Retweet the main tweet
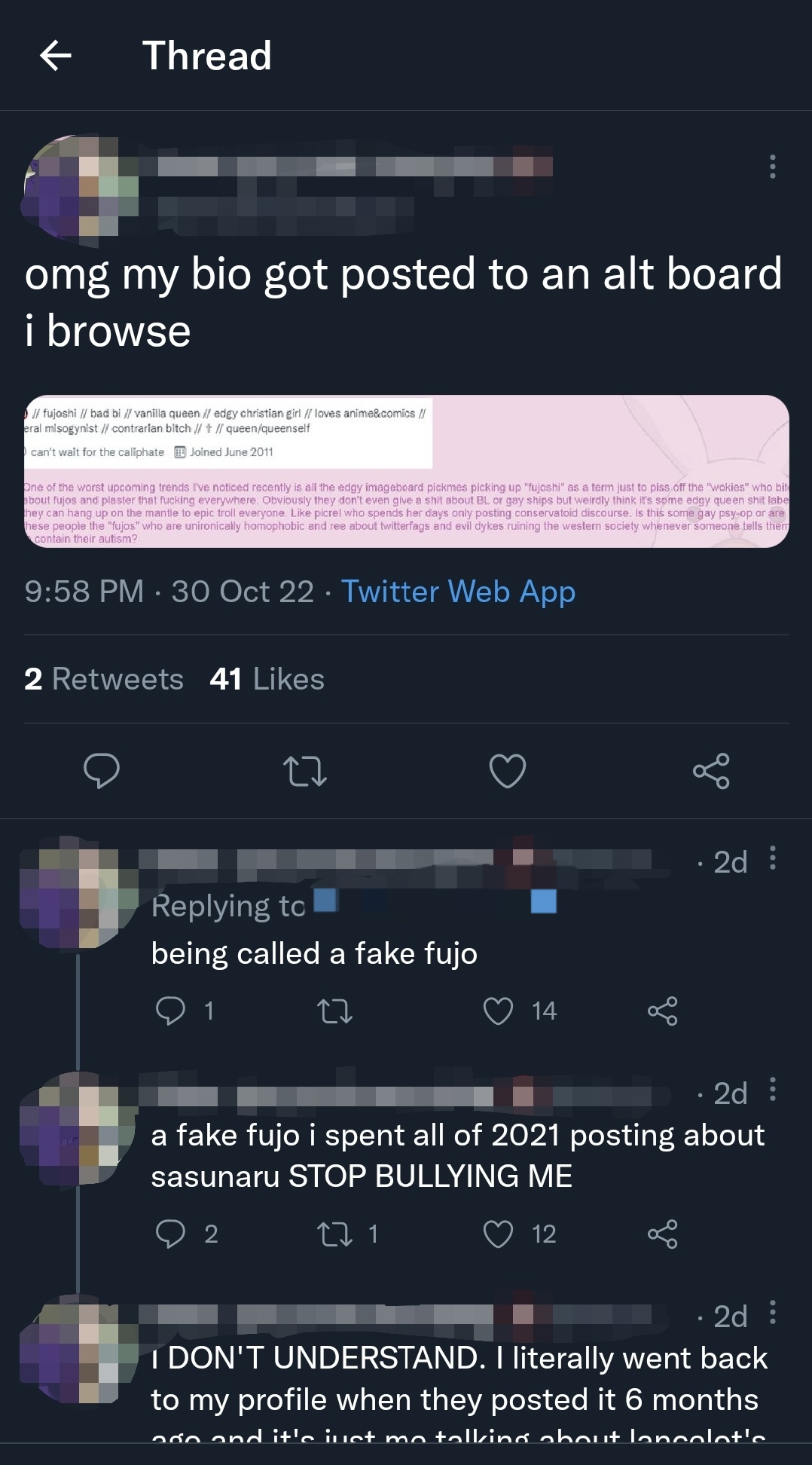This screenshot has height=1465, width=812. coord(304,771)
